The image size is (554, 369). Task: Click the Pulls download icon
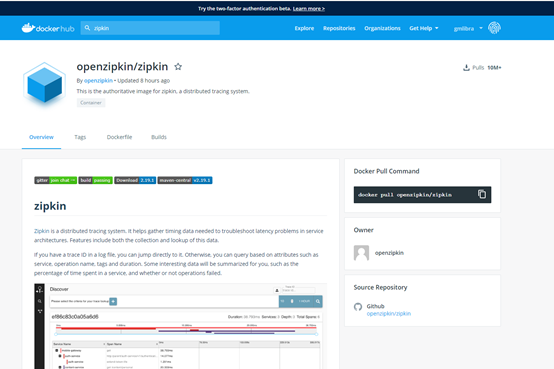pyautogui.click(x=466, y=68)
